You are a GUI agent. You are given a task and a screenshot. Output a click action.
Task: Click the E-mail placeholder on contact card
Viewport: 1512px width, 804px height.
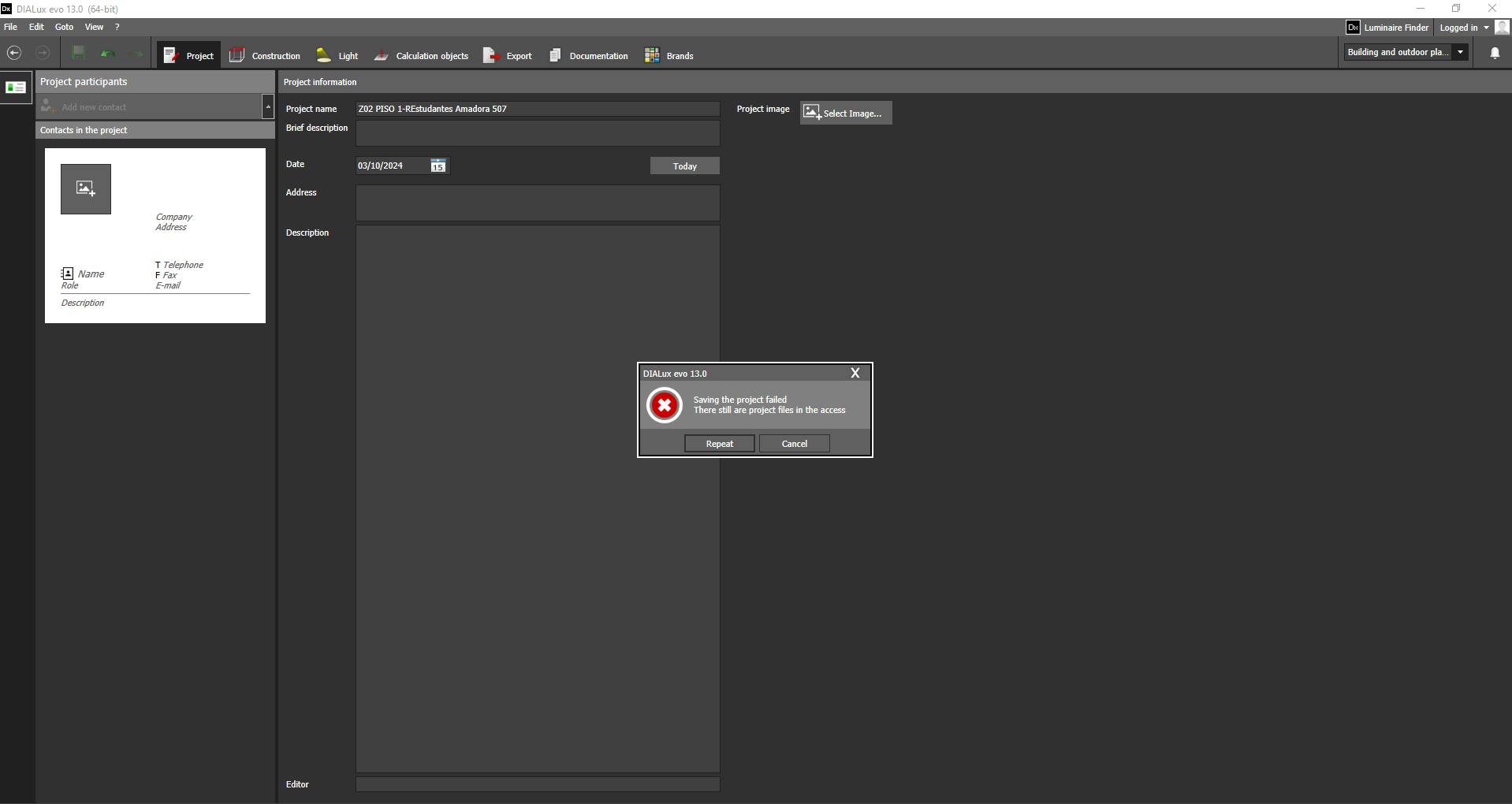[168, 285]
